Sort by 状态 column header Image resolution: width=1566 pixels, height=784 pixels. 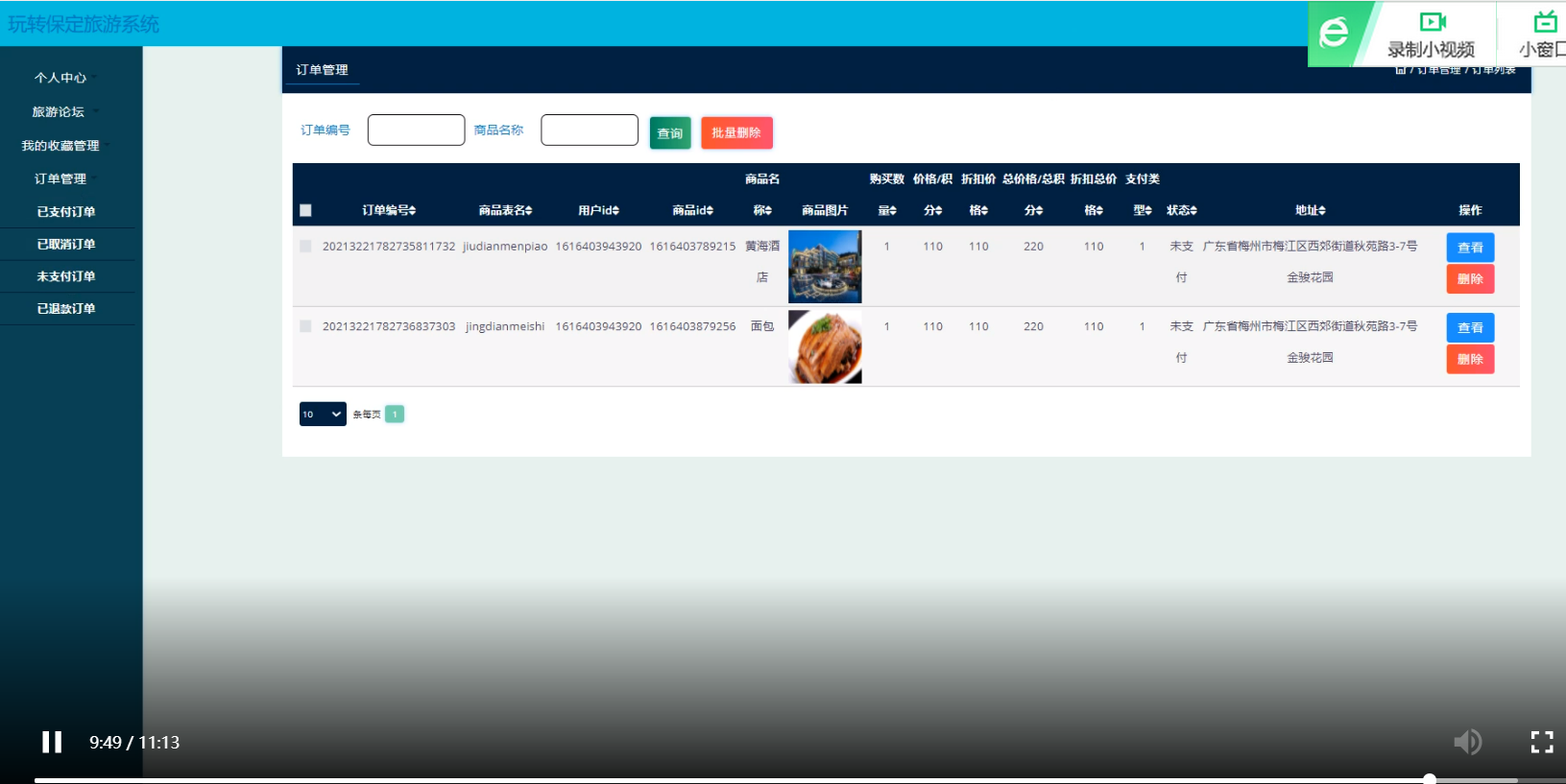tap(1181, 210)
